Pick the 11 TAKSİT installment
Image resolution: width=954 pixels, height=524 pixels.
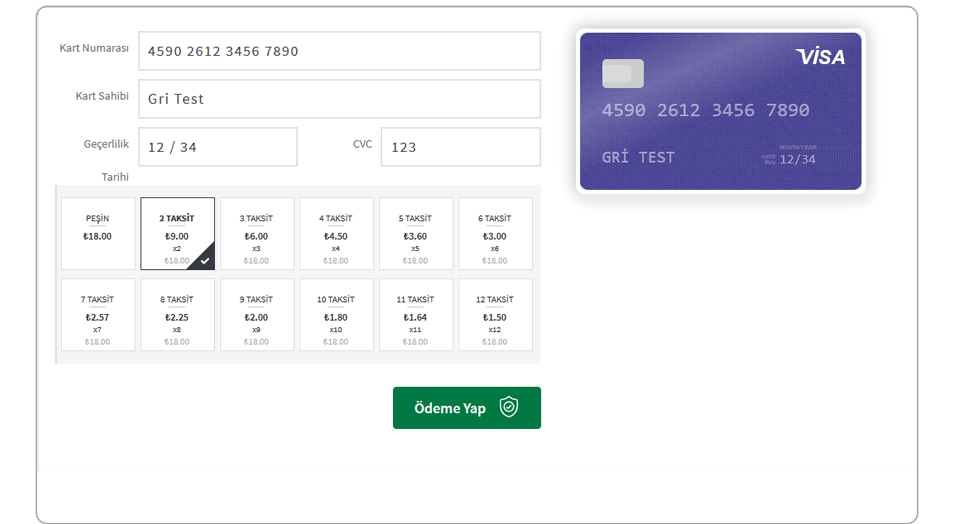416,315
